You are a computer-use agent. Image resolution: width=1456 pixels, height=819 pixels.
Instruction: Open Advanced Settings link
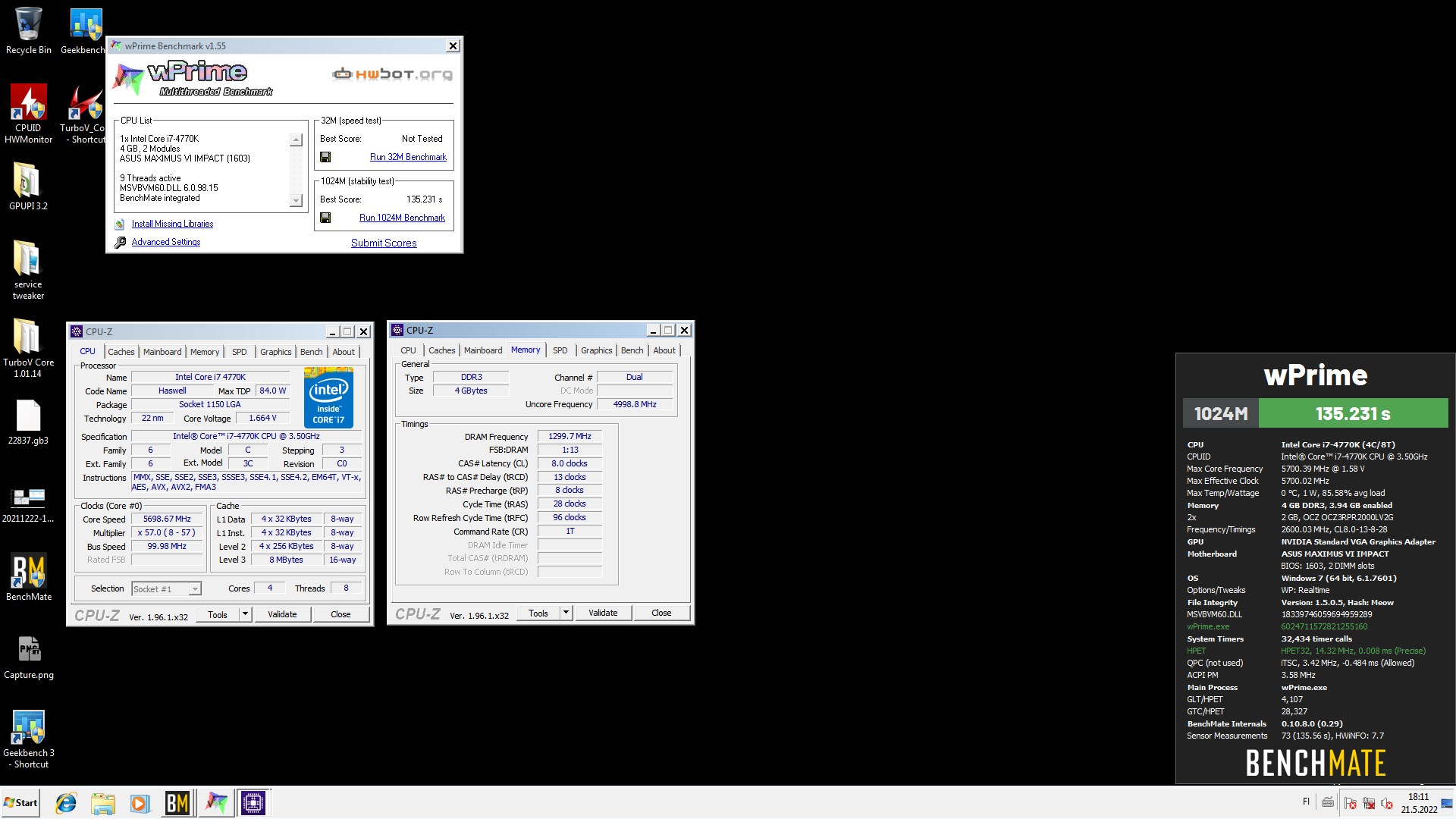pyautogui.click(x=166, y=242)
